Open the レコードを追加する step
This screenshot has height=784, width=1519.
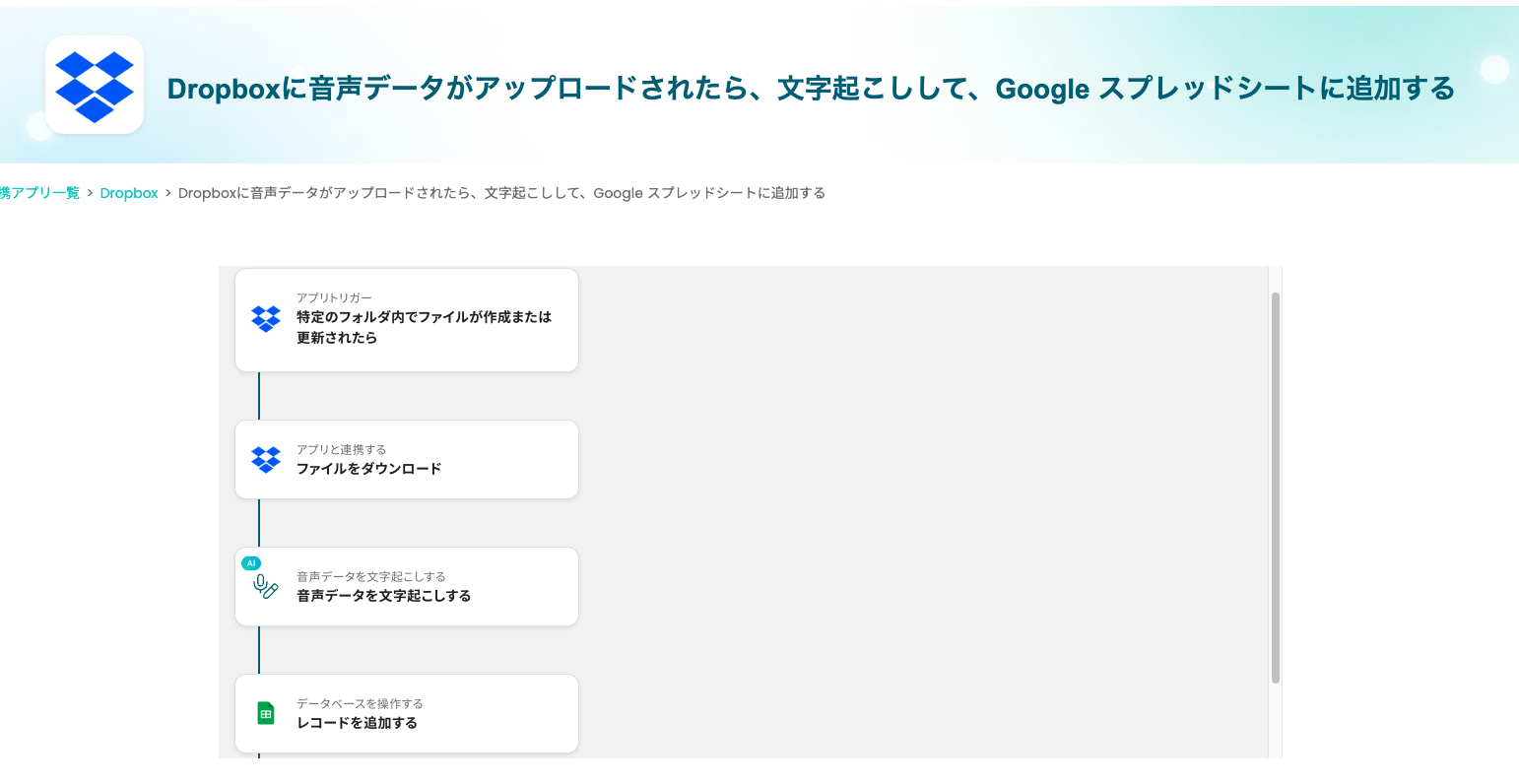point(357,723)
